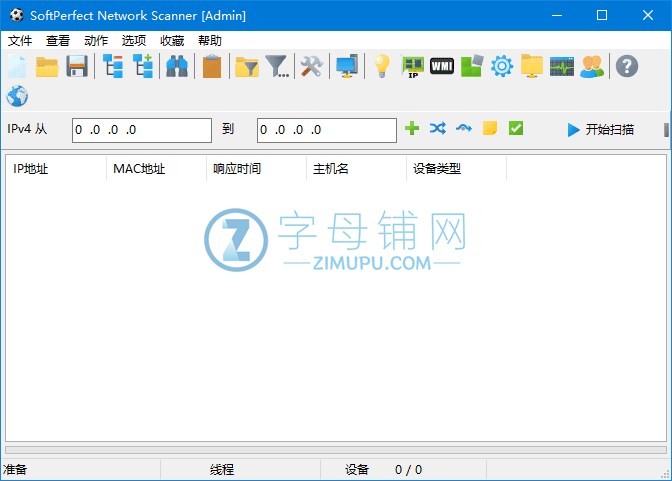This screenshot has width=672, height=481.
Task: Click the blue shuffle arrows icon
Action: point(438,128)
